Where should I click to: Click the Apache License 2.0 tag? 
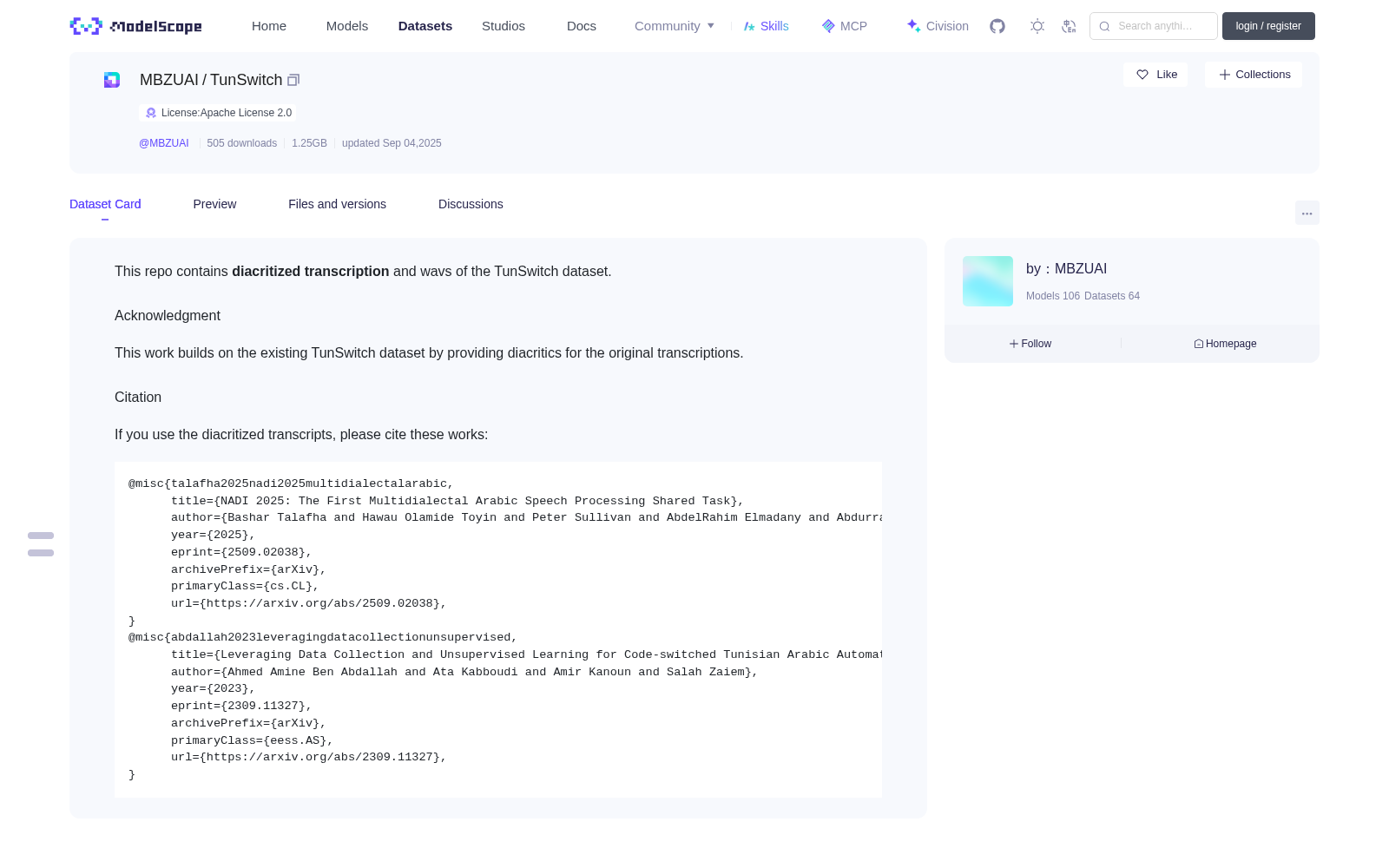(217, 113)
